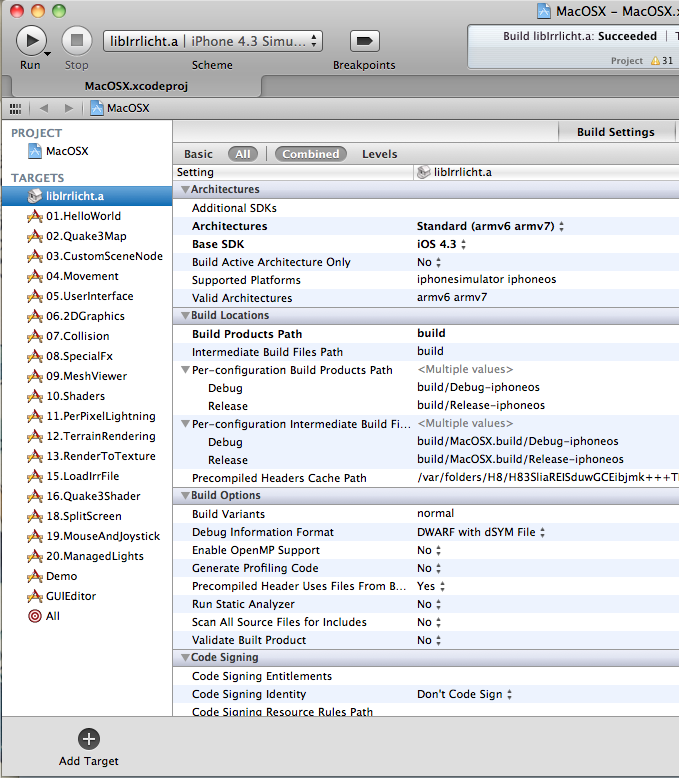Open the libIrrlicht.a scheme selector
This screenshot has height=778, width=679.
click(x=212, y=41)
